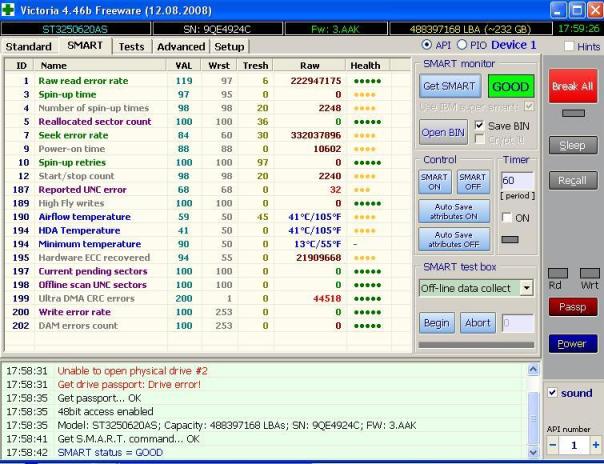Click the SMART OFF button
The width and height of the screenshot is (604, 464).
tap(472, 181)
